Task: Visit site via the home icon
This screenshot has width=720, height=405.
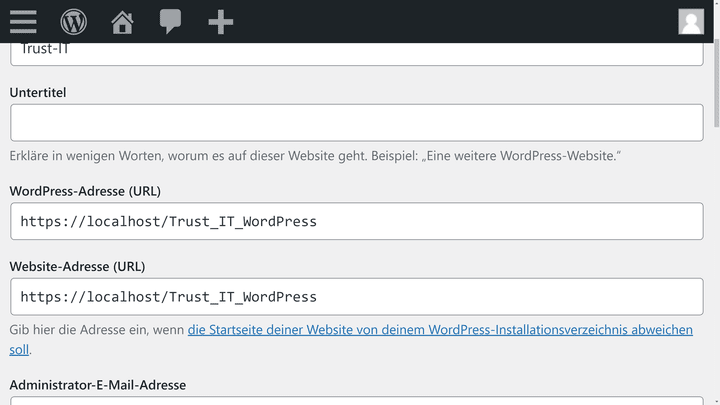Action: tap(122, 22)
